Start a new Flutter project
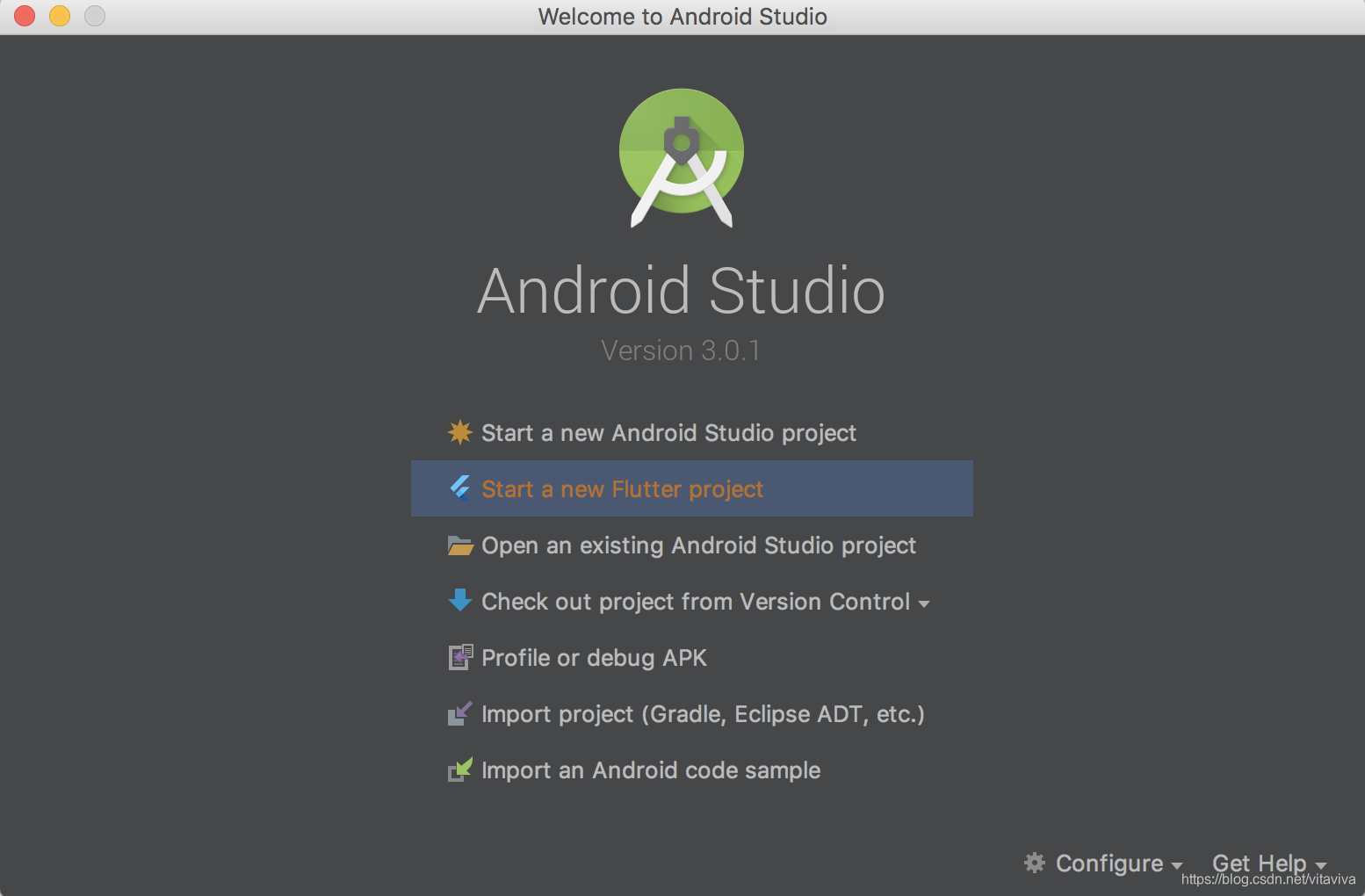The width and height of the screenshot is (1365, 896). point(691,488)
